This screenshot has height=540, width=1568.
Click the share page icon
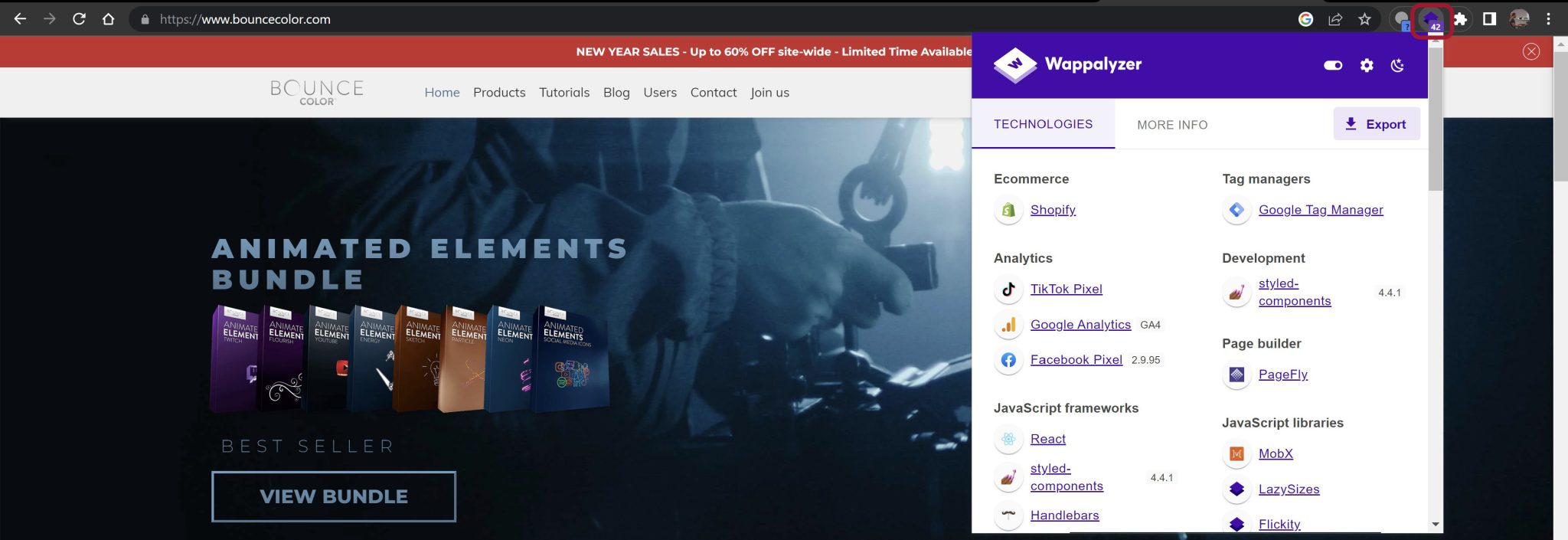1335,19
